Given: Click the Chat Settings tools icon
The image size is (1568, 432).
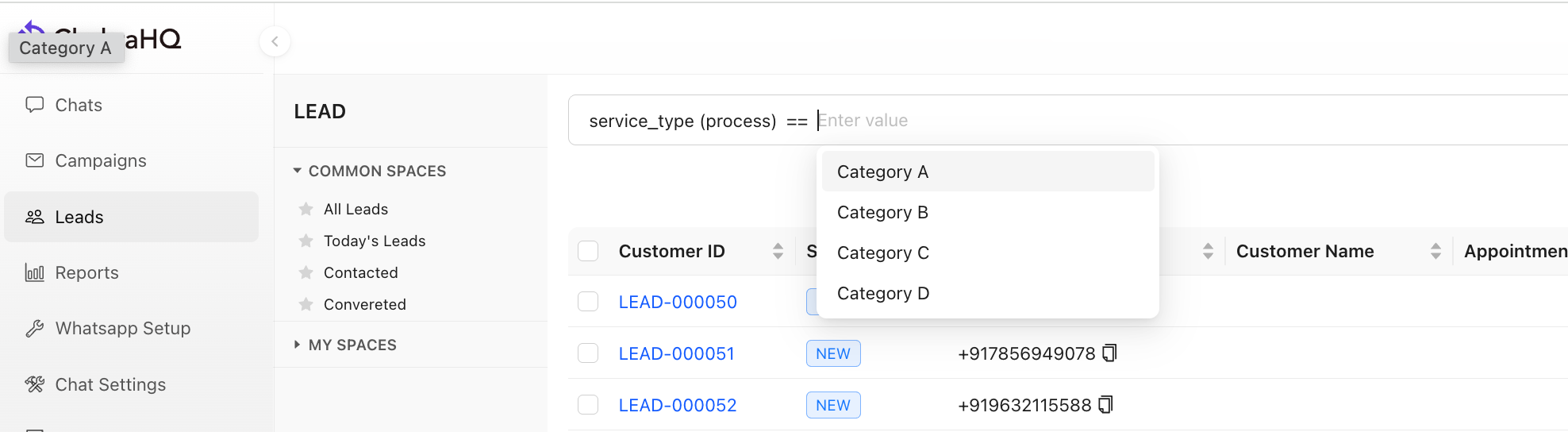Looking at the screenshot, I should coord(35,384).
